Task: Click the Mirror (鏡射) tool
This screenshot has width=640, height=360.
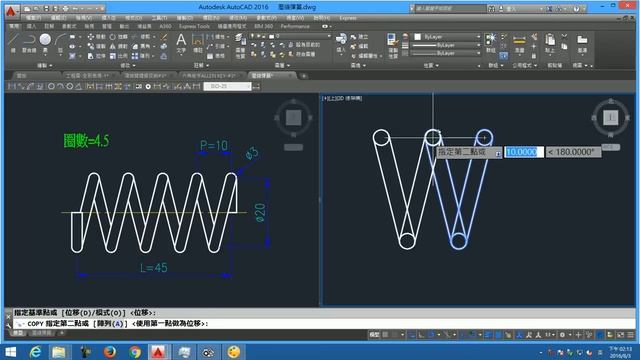Action: pyautogui.click(x=119, y=47)
